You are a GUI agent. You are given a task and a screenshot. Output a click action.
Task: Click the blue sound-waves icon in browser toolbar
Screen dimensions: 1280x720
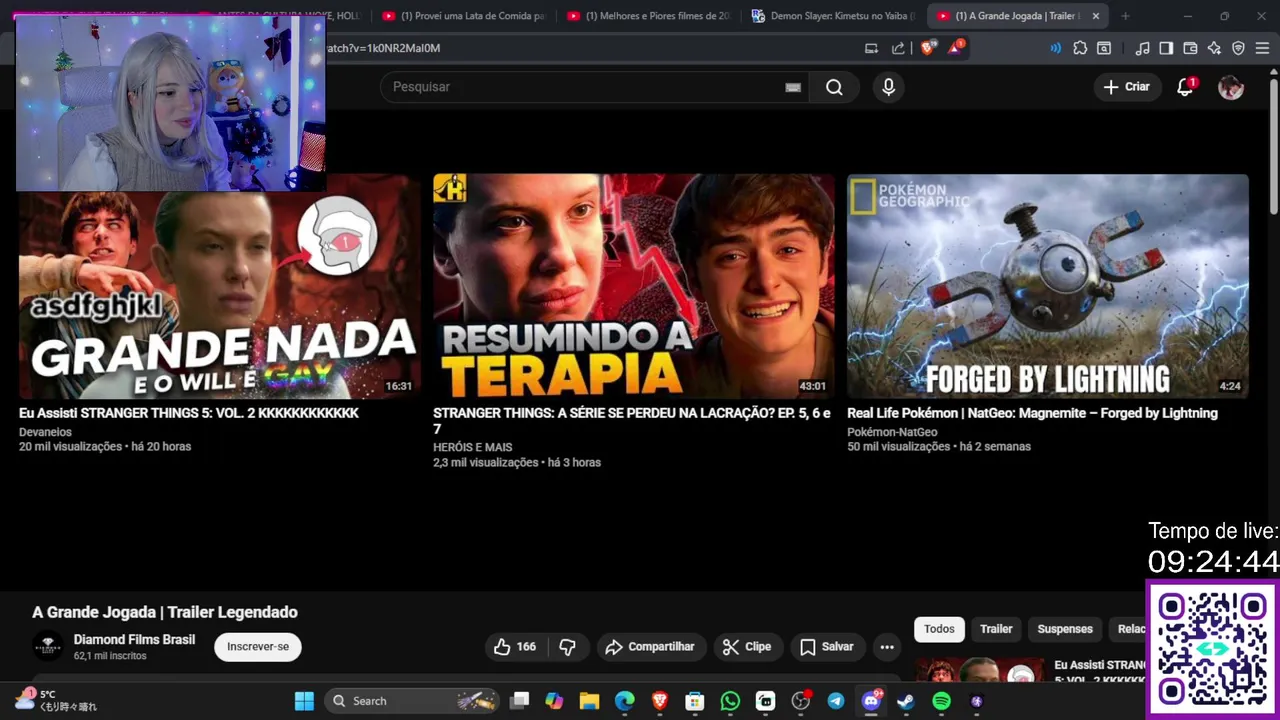coord(1055,48)
